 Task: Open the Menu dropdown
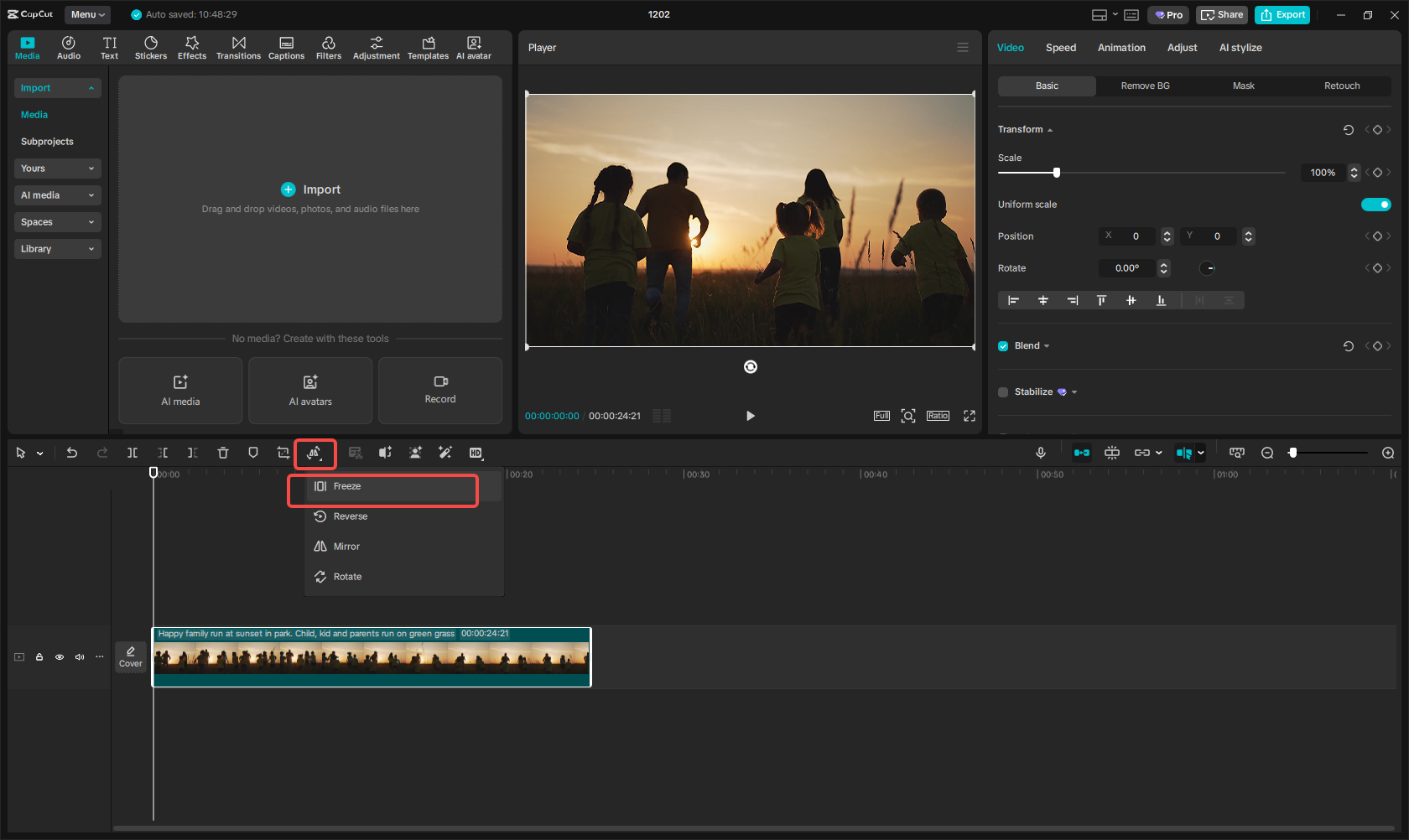86,14
